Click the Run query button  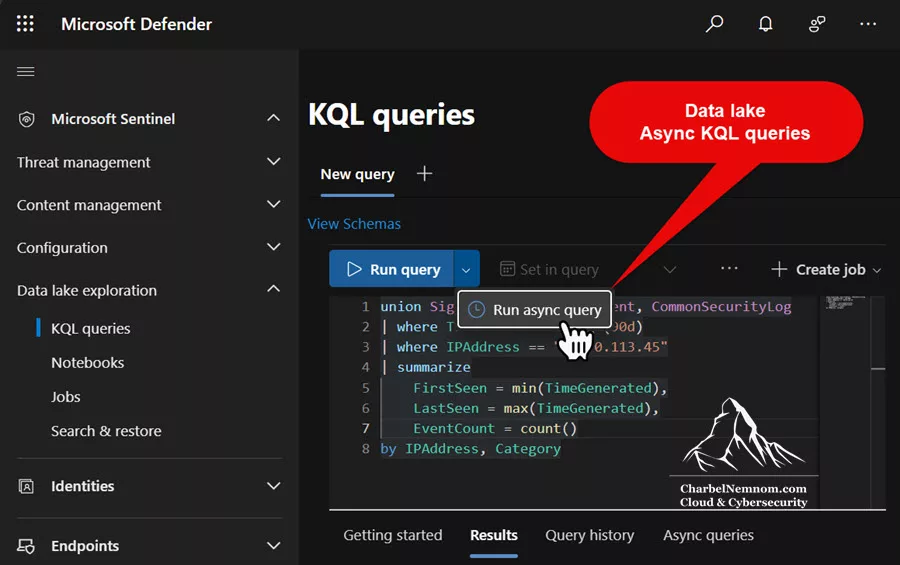391,269
